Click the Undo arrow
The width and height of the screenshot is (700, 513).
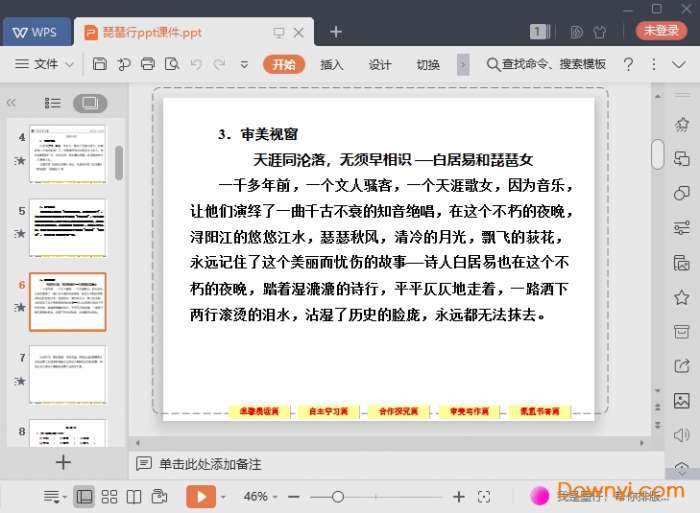point(196,64)
